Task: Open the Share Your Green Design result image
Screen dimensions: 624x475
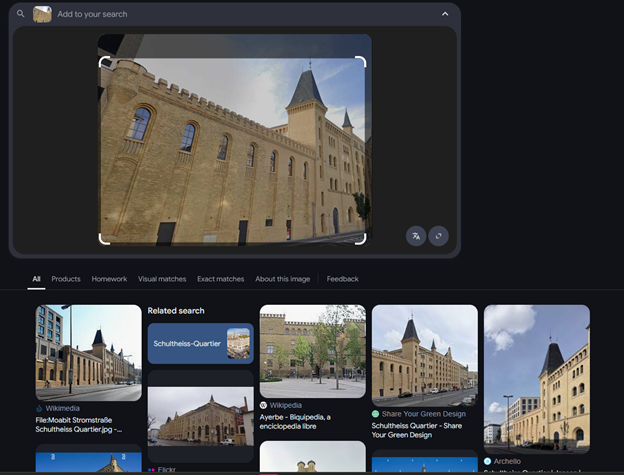Action: [x=425, y=356]
